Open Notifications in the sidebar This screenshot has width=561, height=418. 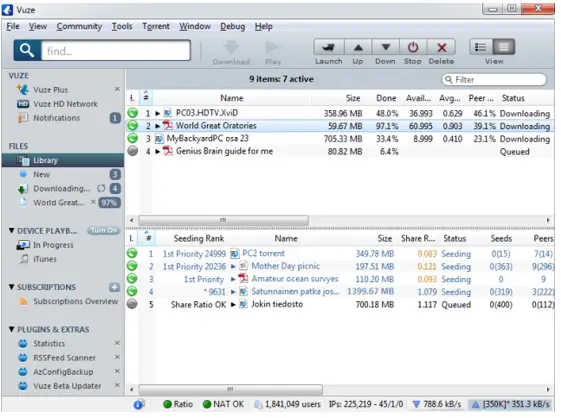[x=56, y=118]
